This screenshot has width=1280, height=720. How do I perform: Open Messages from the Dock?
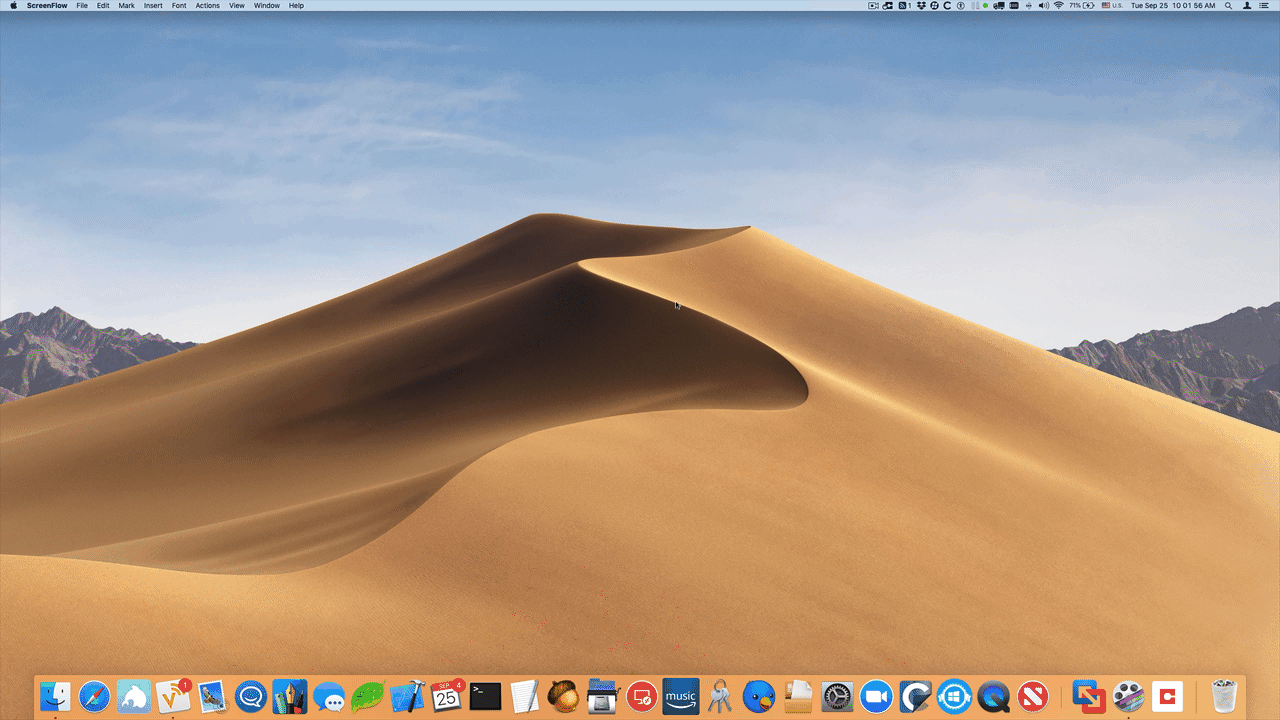pyautogui.click(x=328, y=697)
